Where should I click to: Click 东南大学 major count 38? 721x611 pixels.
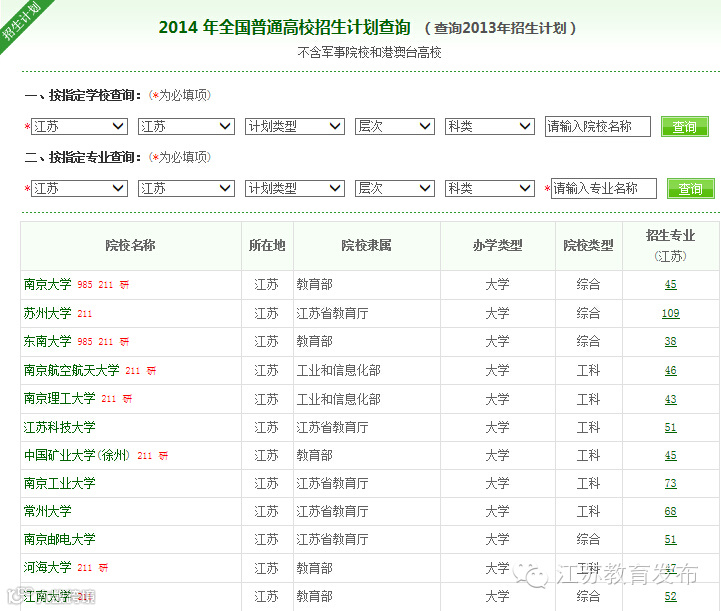point(670,342)
